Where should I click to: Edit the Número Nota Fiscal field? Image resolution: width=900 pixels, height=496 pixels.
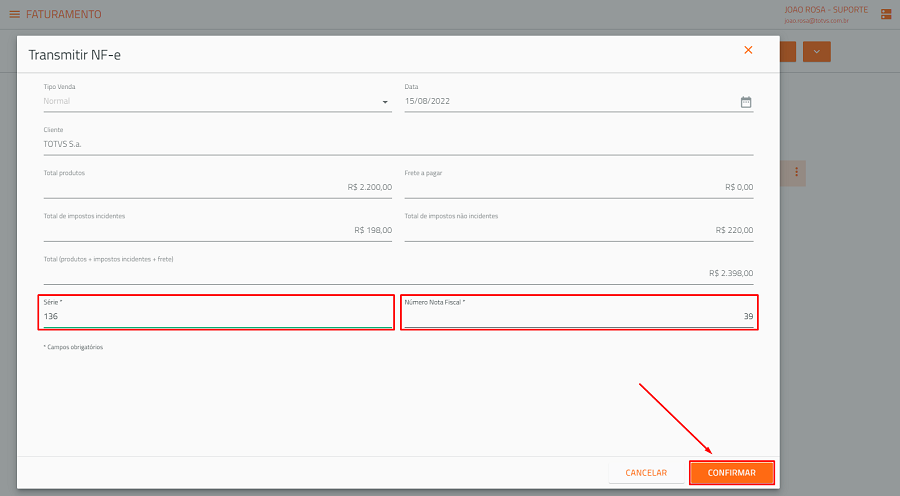coord(579,316)
